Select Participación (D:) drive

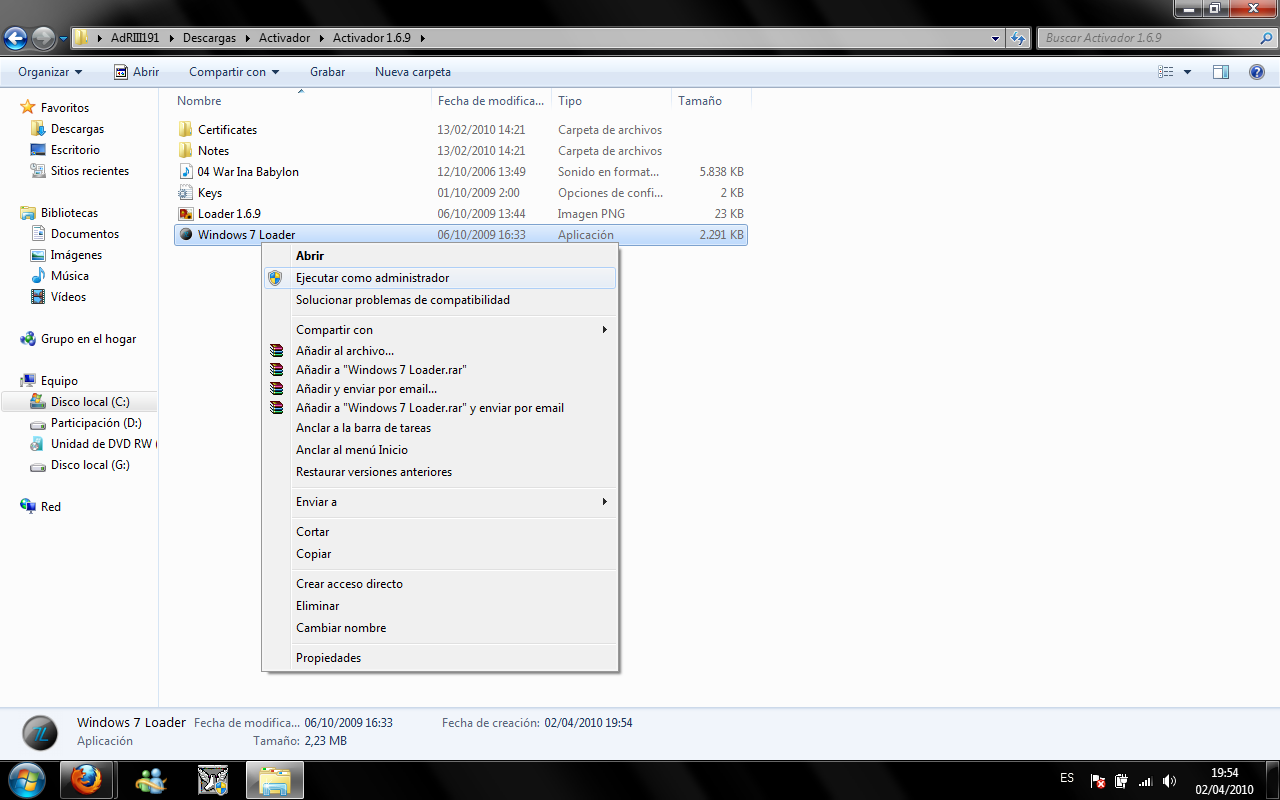(96, 423)
